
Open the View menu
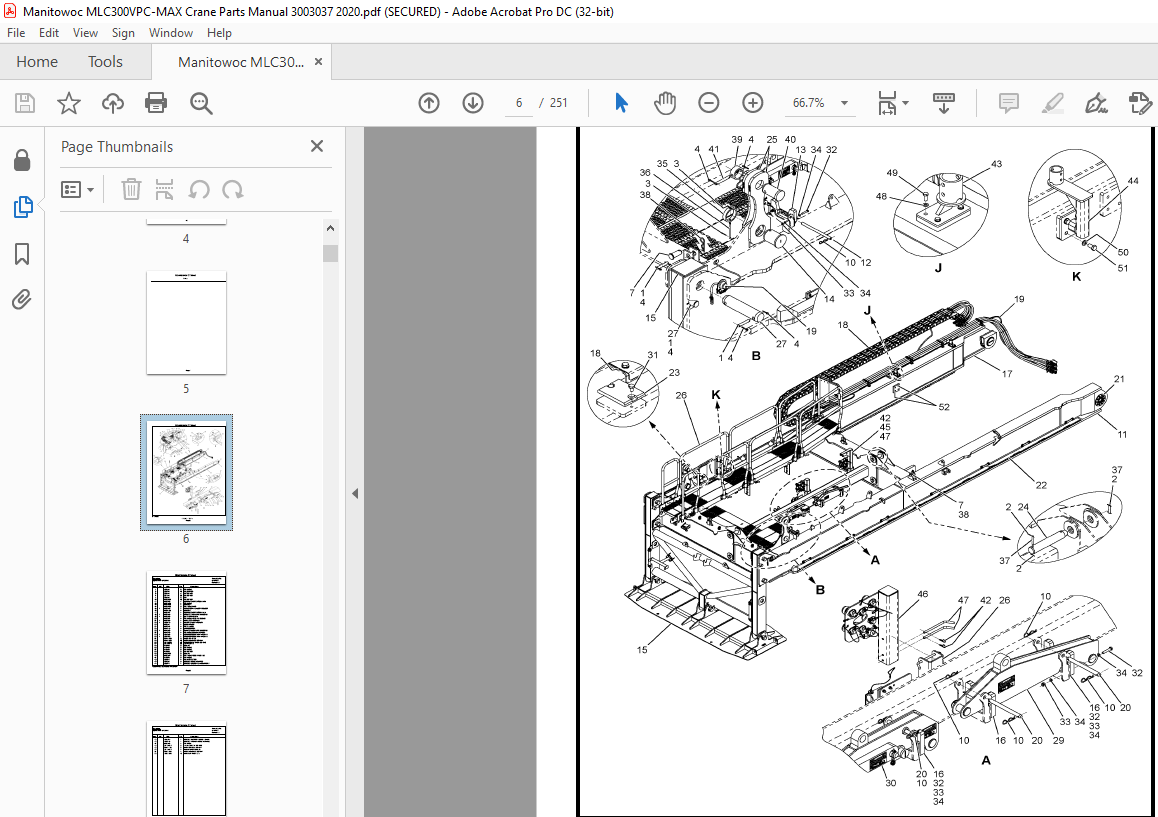85,33
